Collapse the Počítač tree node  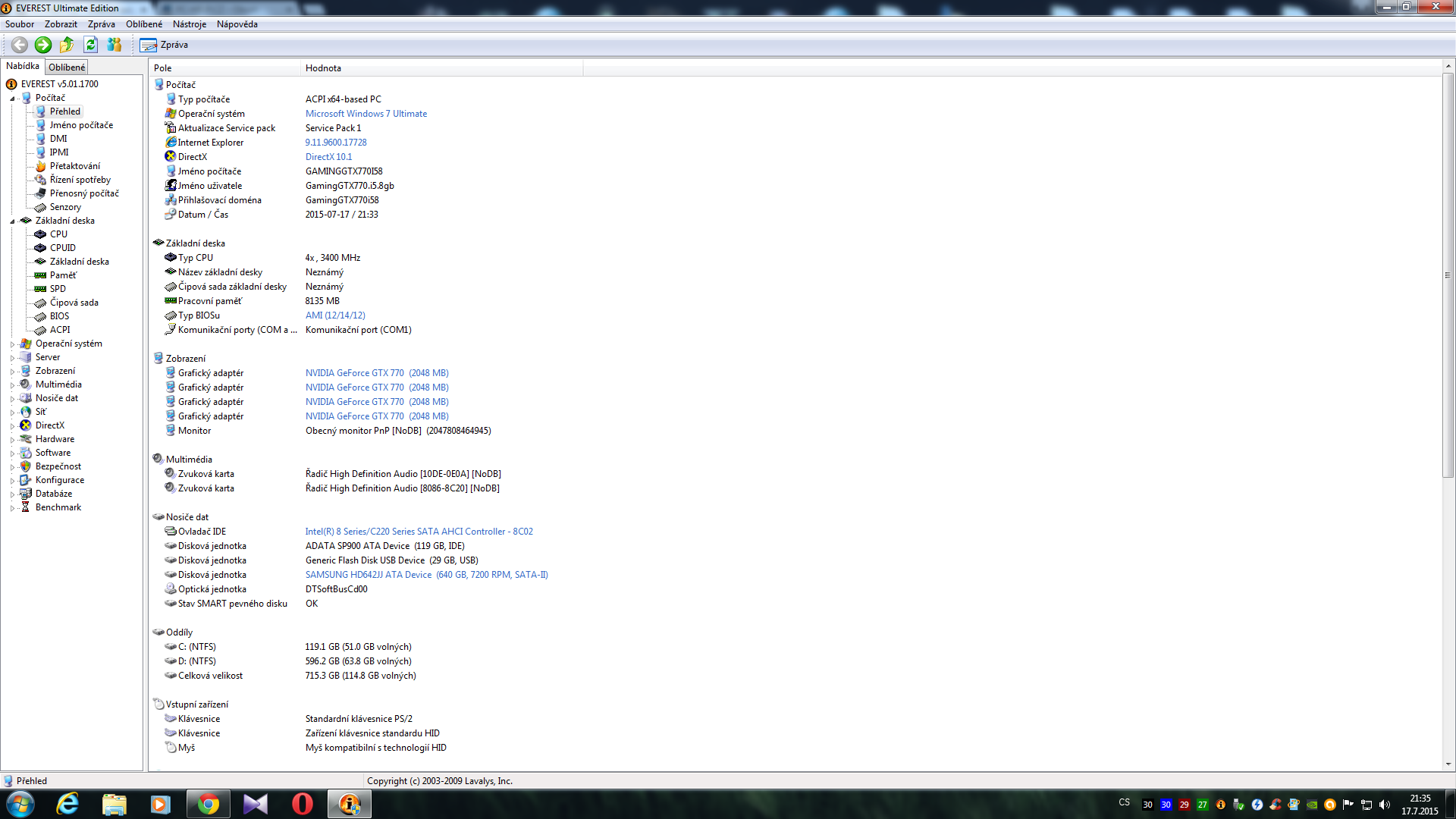click(x=12, y=99)
